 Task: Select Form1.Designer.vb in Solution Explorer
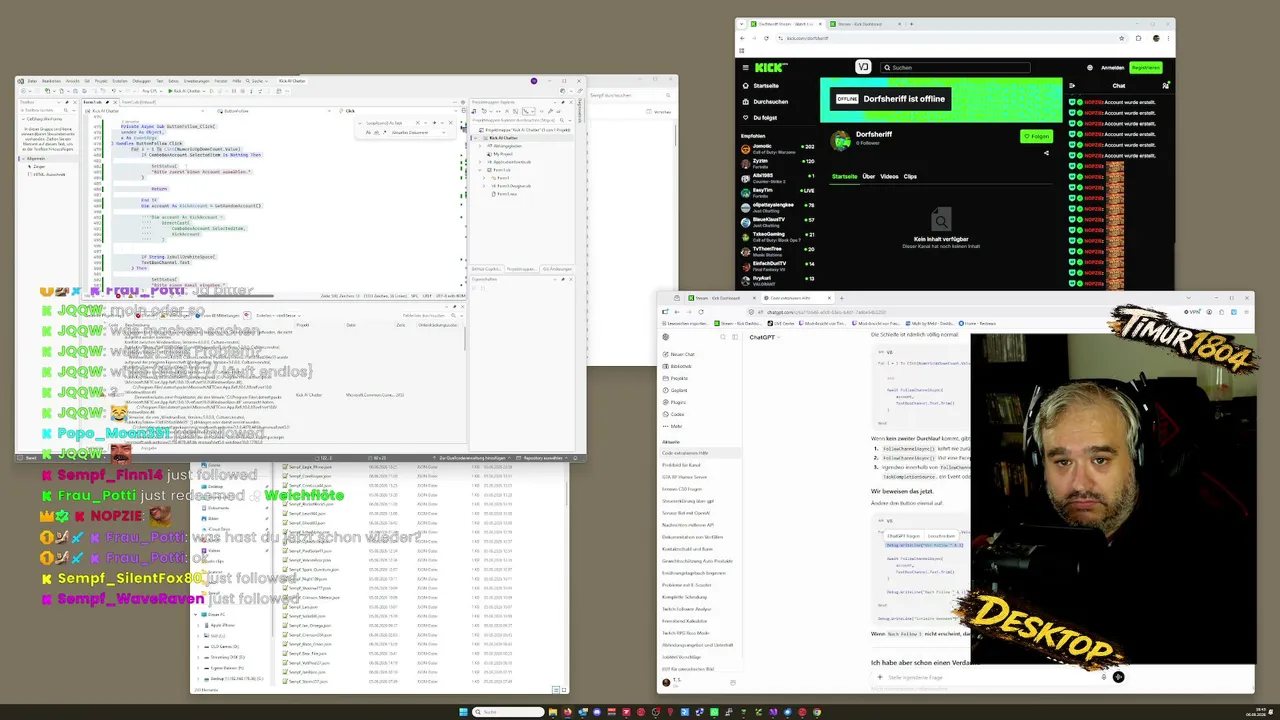[x=512, y=186]
